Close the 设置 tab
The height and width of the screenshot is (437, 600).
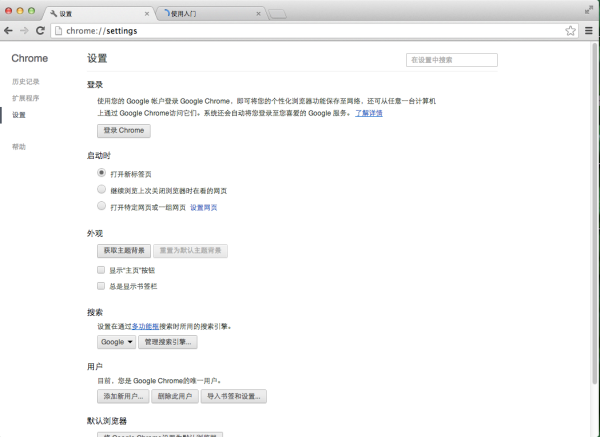pyautogui.click(x=147, y=14)
